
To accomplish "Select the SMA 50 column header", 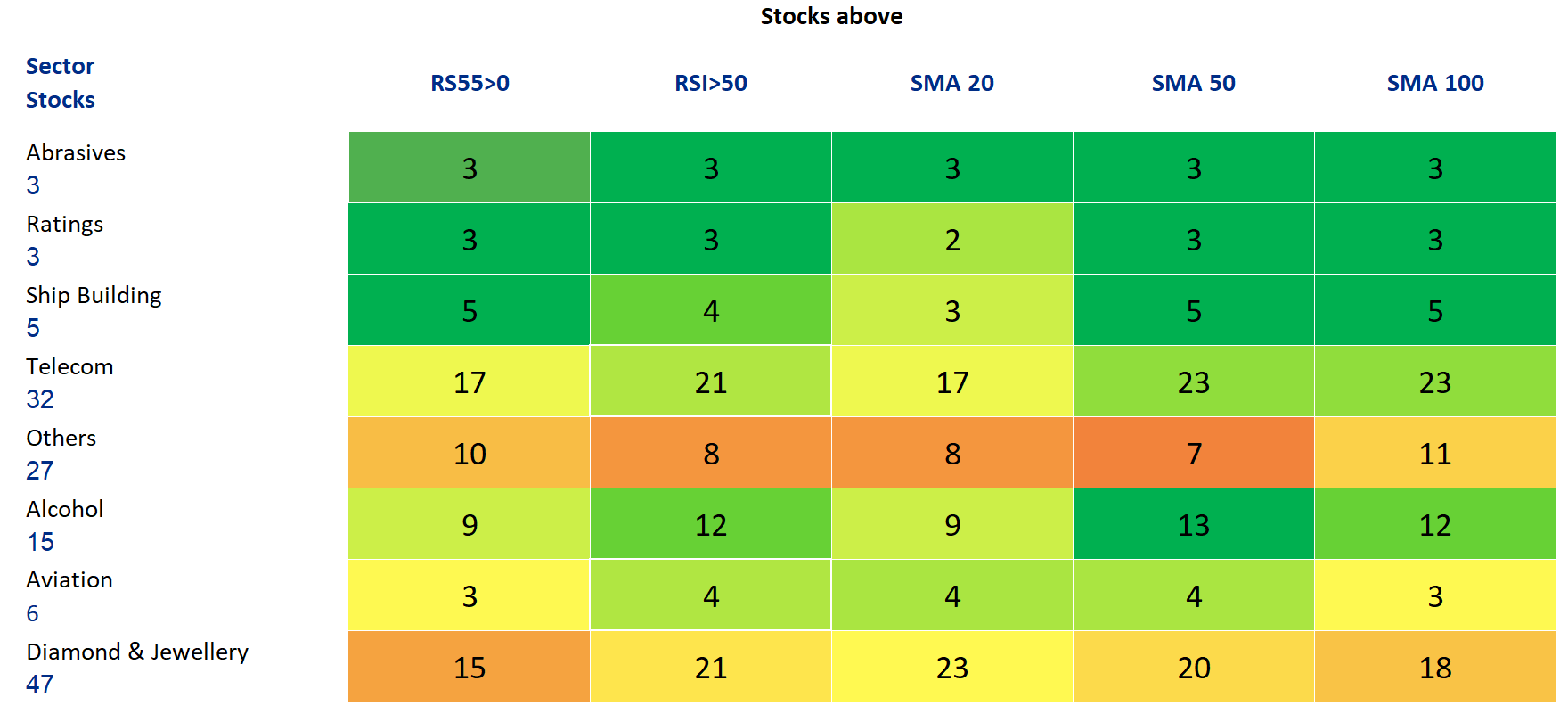I will (1193, 83).
